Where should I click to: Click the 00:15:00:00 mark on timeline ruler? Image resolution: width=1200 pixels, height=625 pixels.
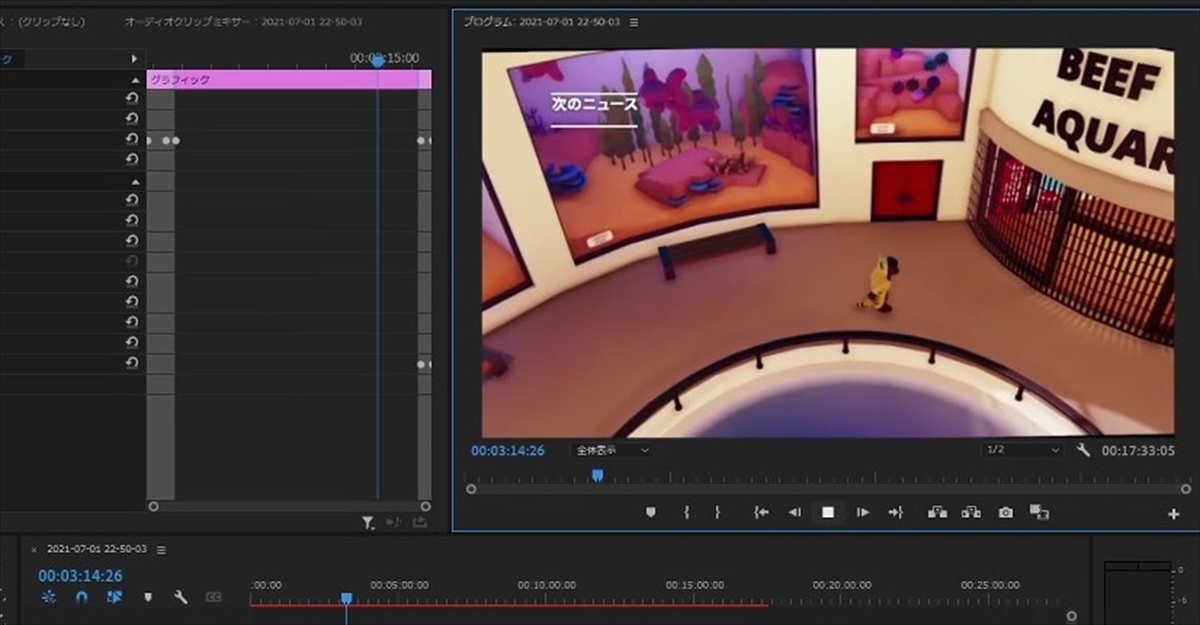tap(695, 585)
